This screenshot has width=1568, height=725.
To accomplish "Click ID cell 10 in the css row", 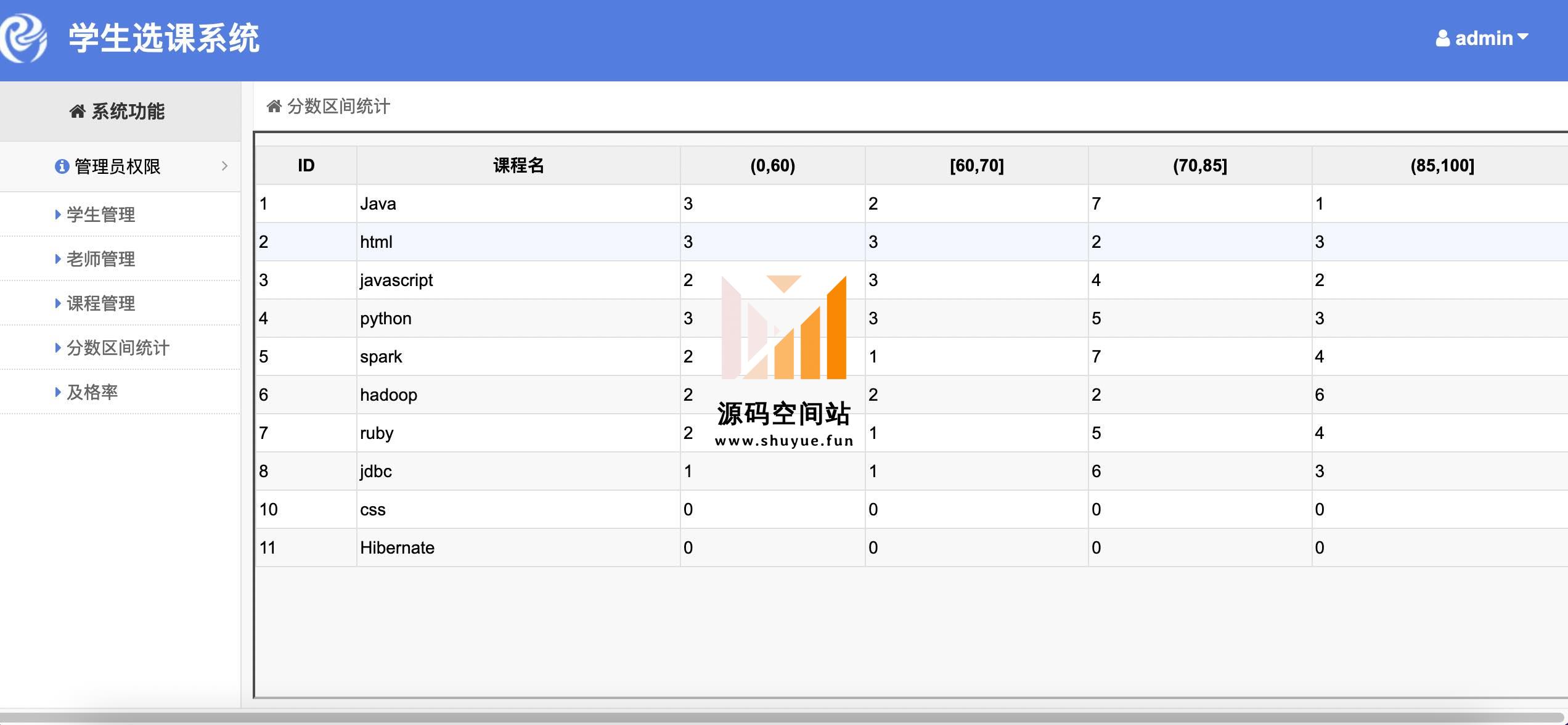I will pos(306,509).
